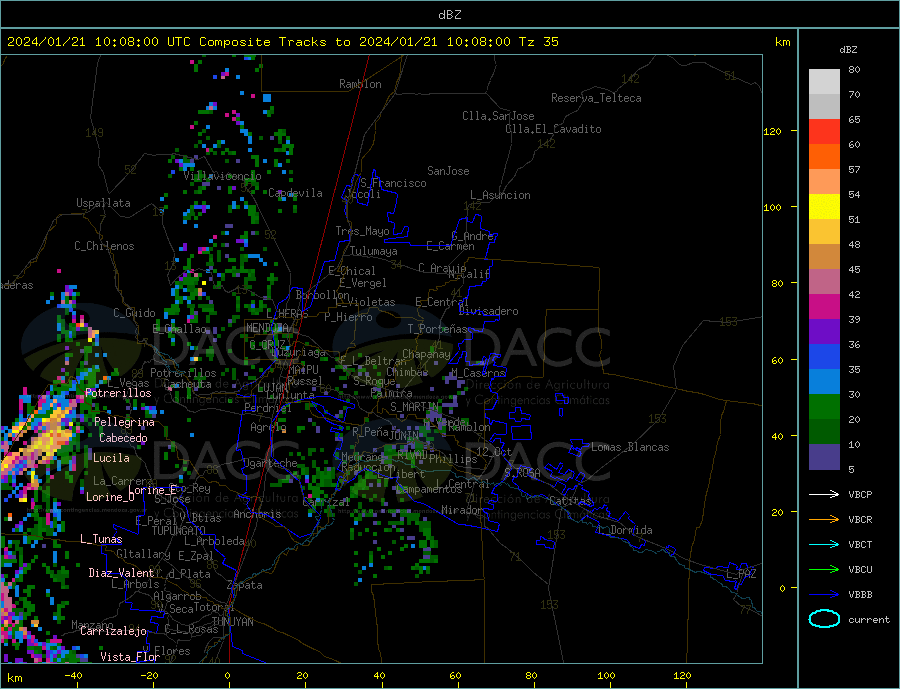Viewport: 900px width, 689px height.
Task: Click the magenta 42 dBZ legend swatch
Action: [x=824, y=307]
